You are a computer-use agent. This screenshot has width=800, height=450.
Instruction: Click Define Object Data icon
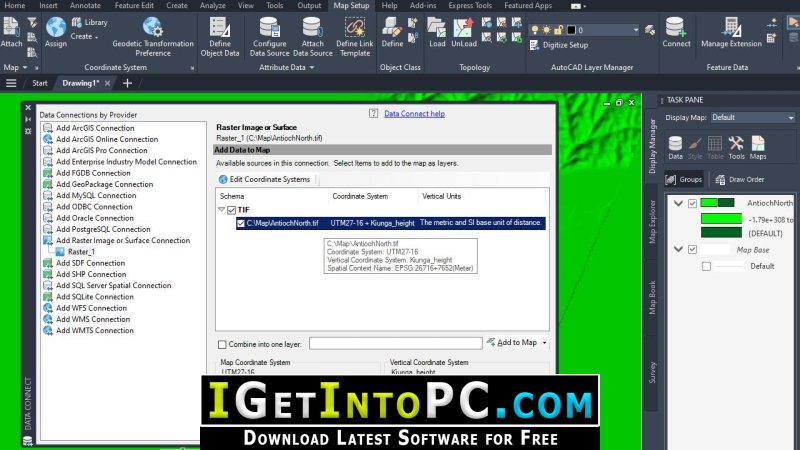220,27
